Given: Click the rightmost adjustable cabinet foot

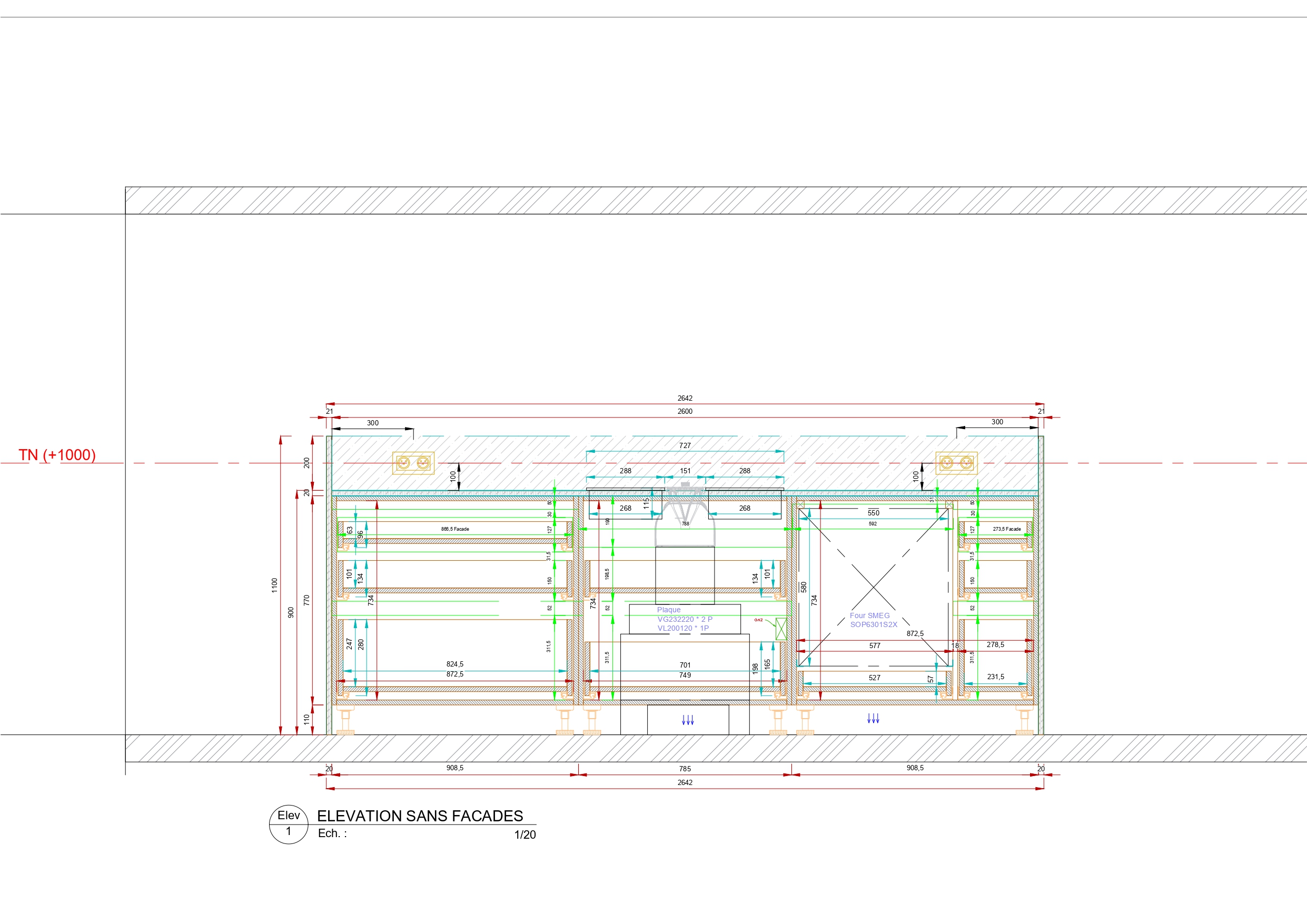Looking at the screenshot, I should 1024,721.
